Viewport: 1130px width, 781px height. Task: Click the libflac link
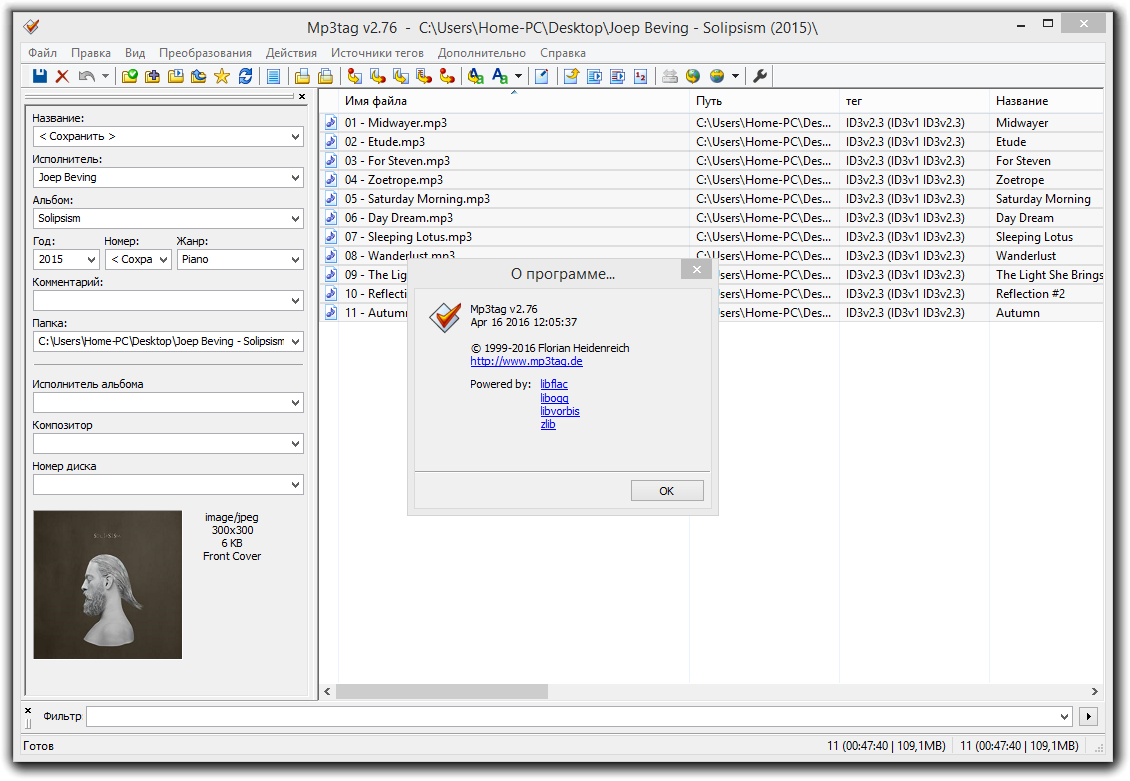[554, 384]
